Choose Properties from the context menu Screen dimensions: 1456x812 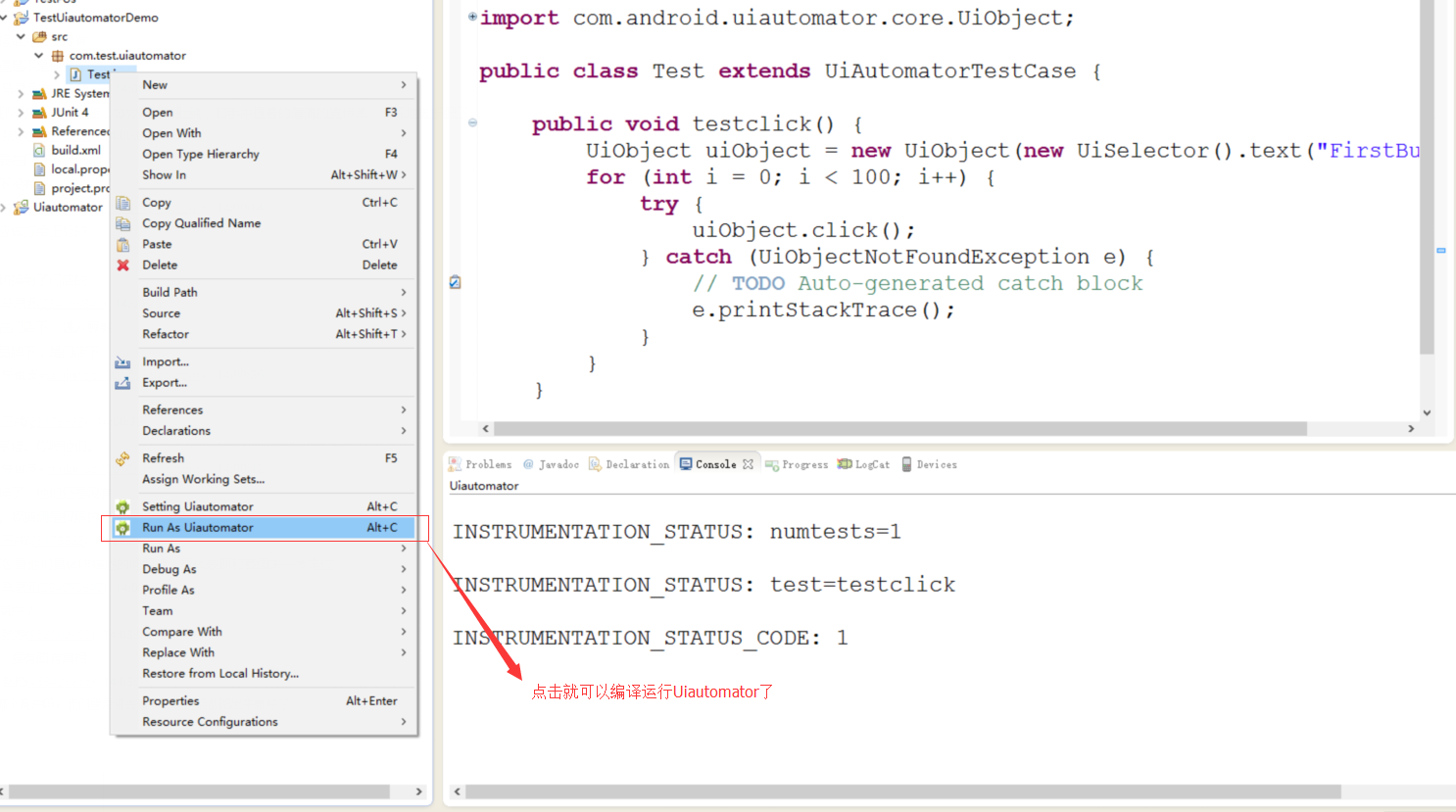click(x=264, y=701)
